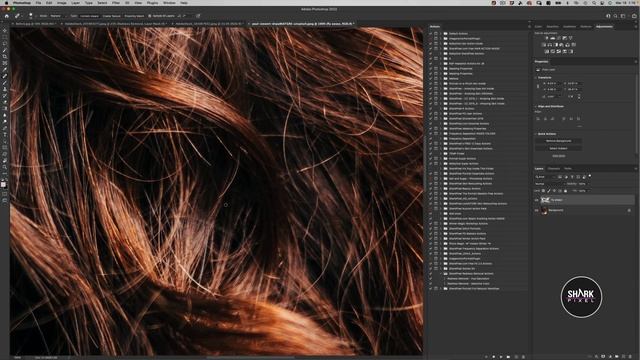The width and height of the screenshot is (640, 360).
Task: Enable Lock all for the layer
Action: 565,191
